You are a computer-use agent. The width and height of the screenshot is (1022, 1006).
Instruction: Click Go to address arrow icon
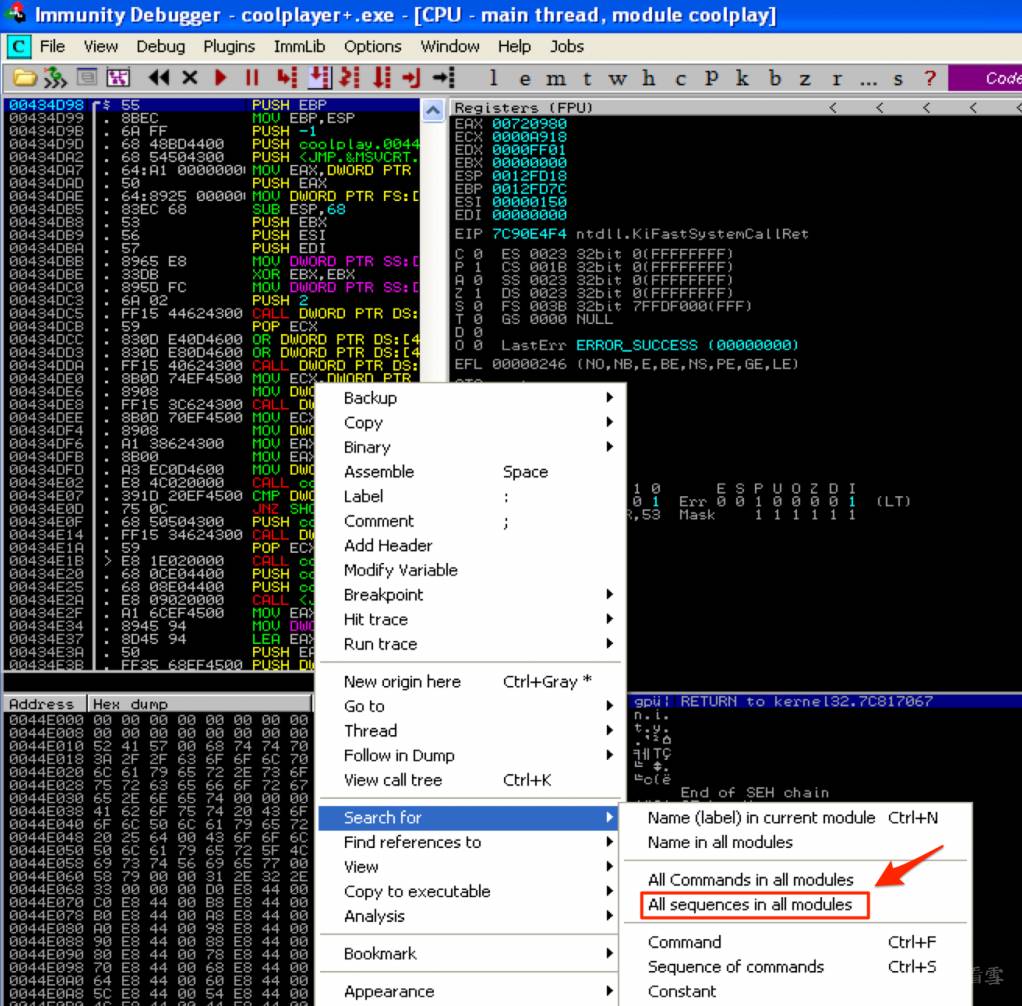[x=444, y=78]
